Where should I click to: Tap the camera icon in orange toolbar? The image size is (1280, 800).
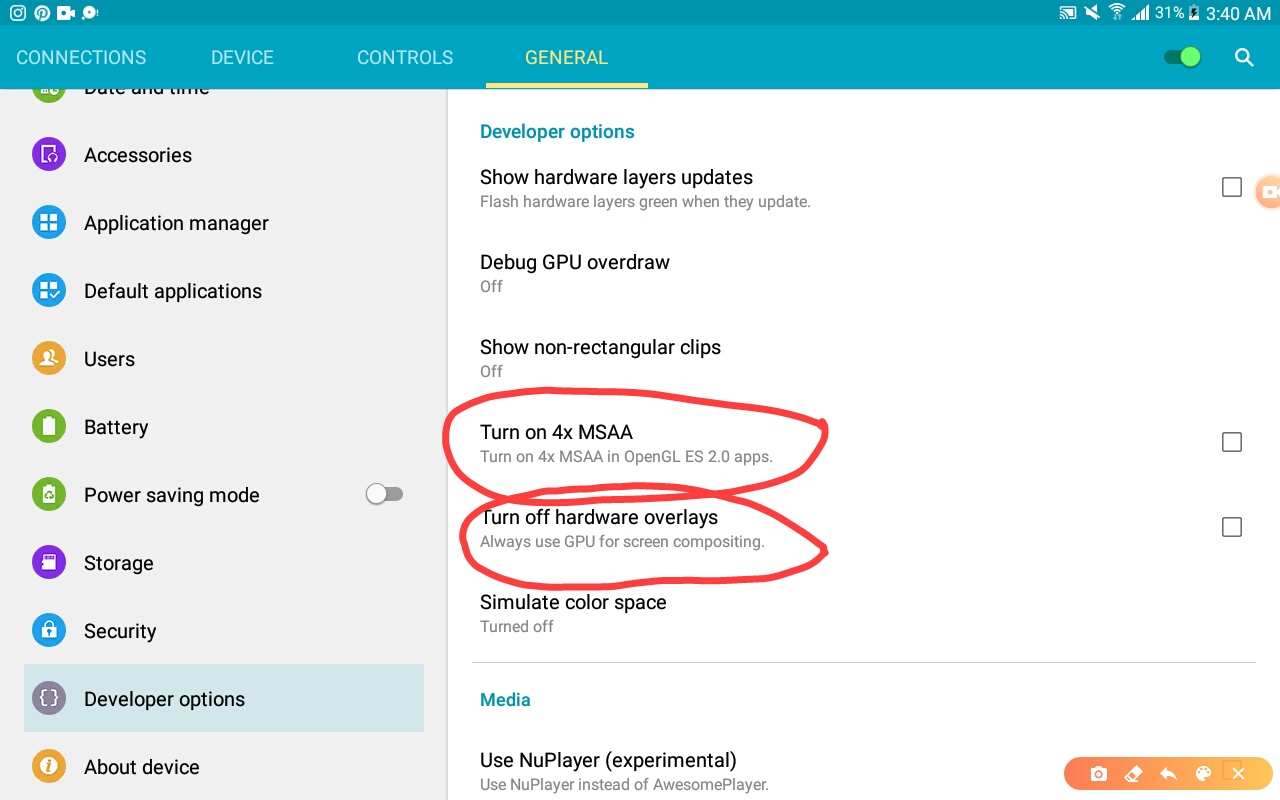point(1098,774)
